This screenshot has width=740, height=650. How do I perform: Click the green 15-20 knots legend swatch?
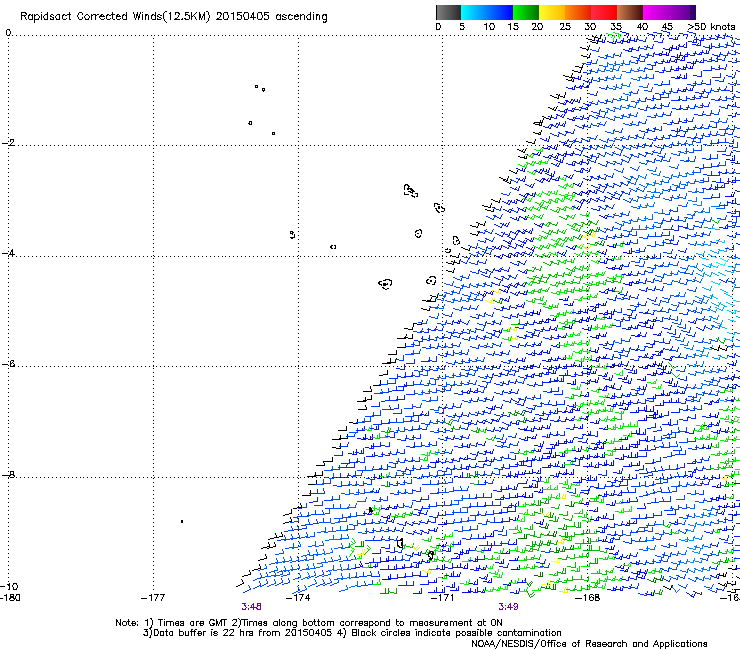[526, 12]
